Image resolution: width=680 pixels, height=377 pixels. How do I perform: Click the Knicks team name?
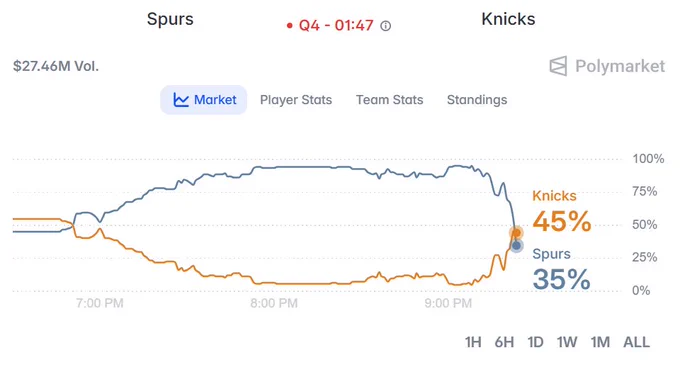[508, 19]
